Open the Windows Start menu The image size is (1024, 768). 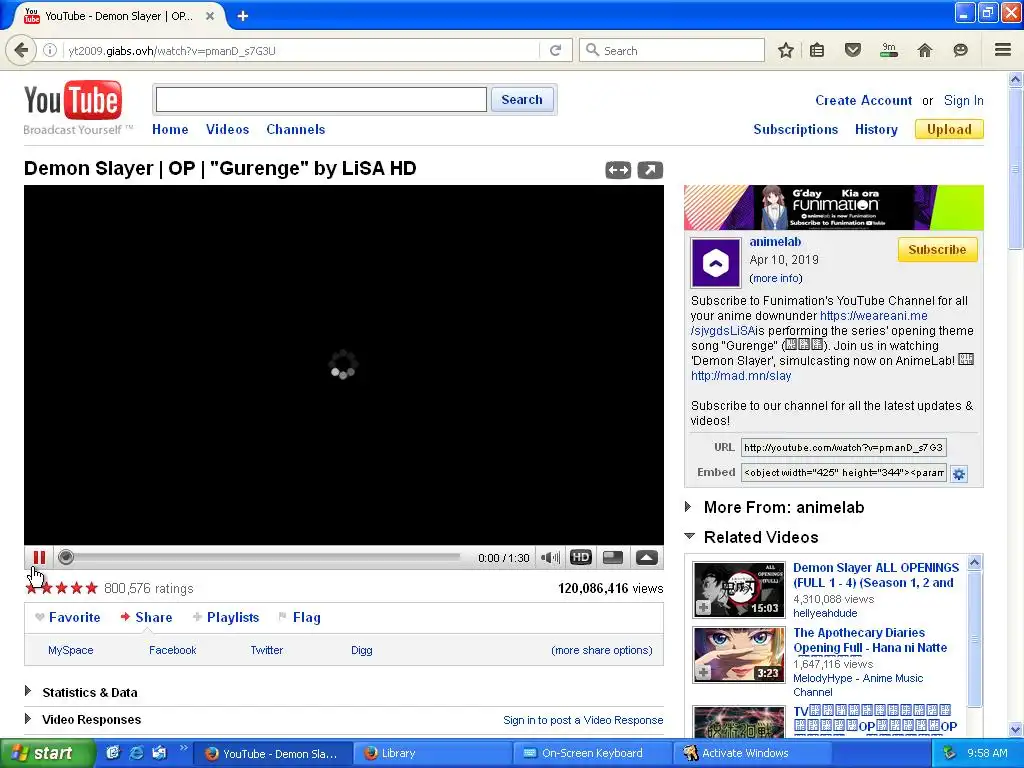pos(46,753)
